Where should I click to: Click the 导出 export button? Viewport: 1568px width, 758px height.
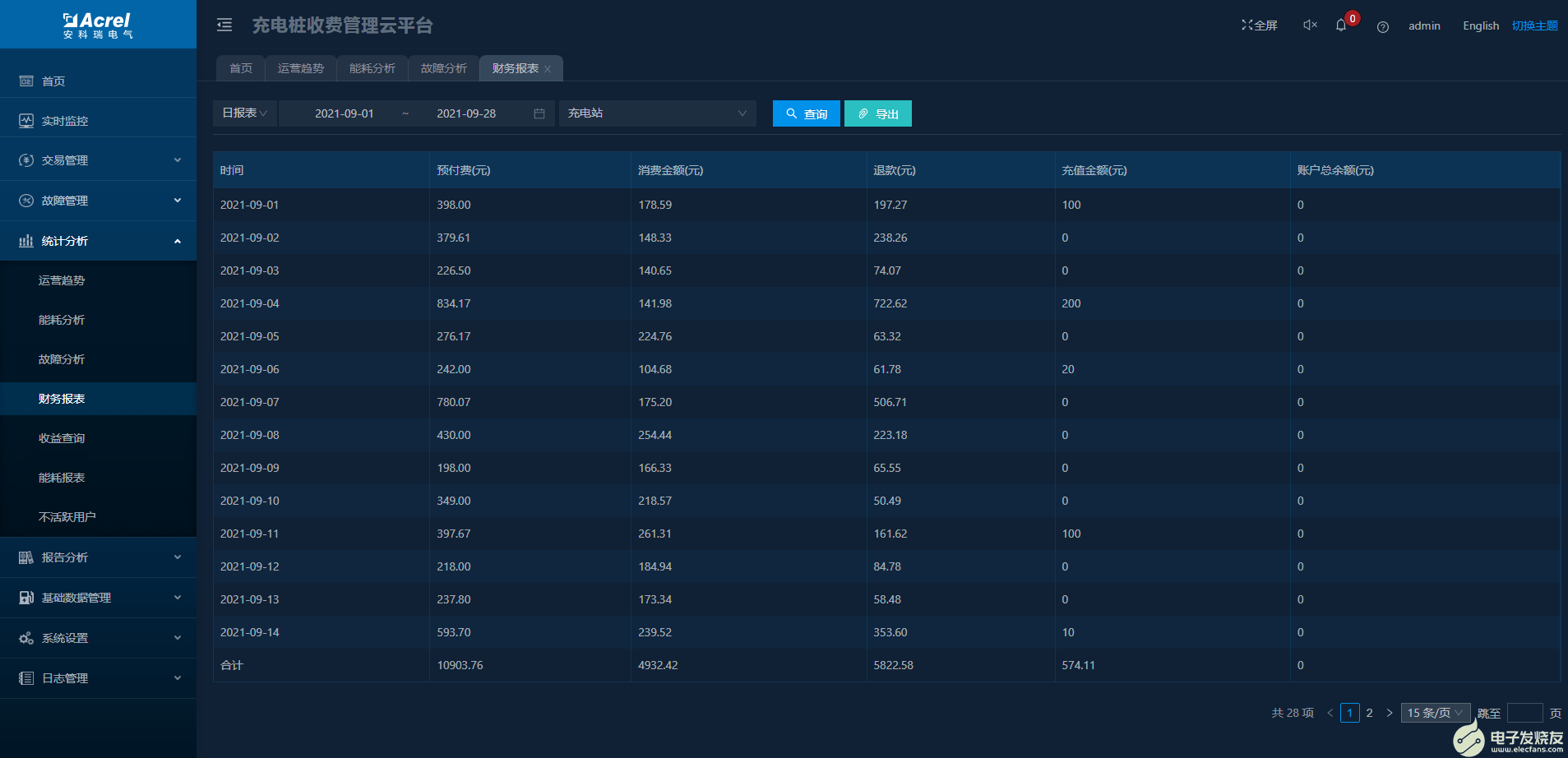coord(878,113)
